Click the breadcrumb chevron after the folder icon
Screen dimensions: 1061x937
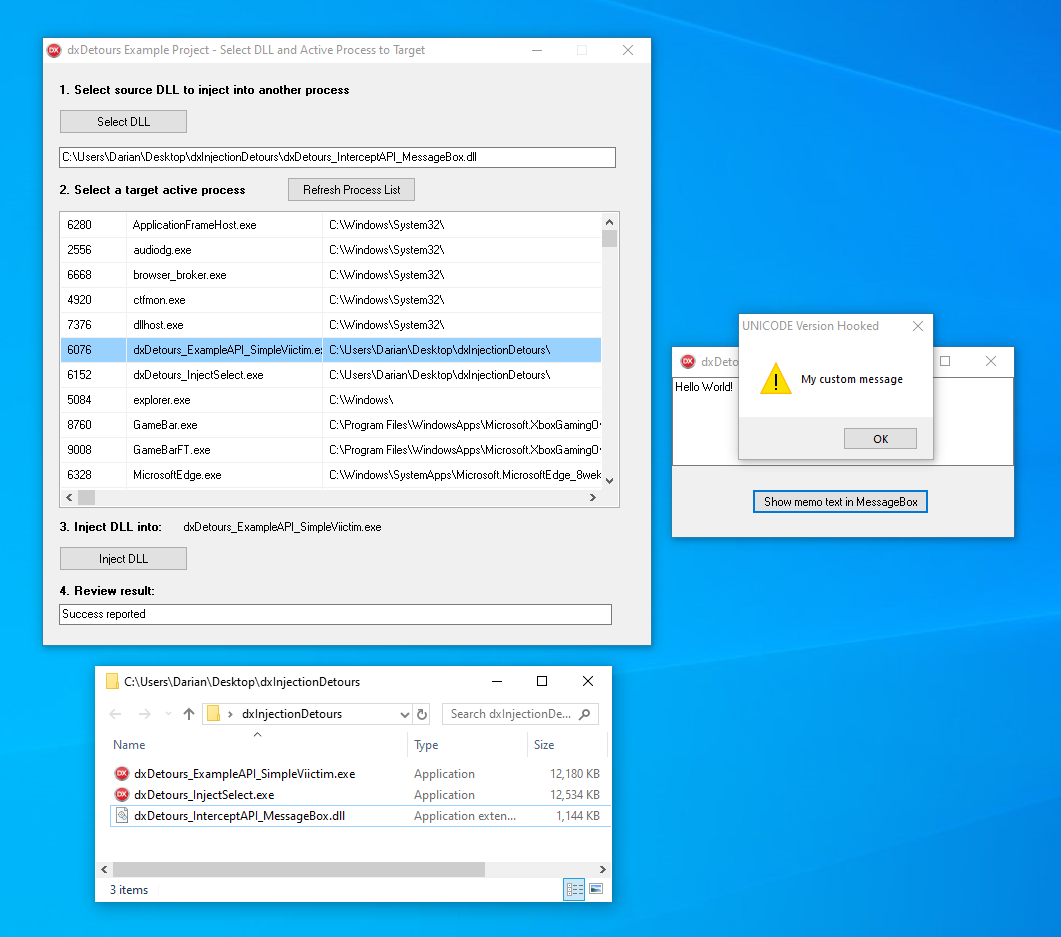(229, 714)
